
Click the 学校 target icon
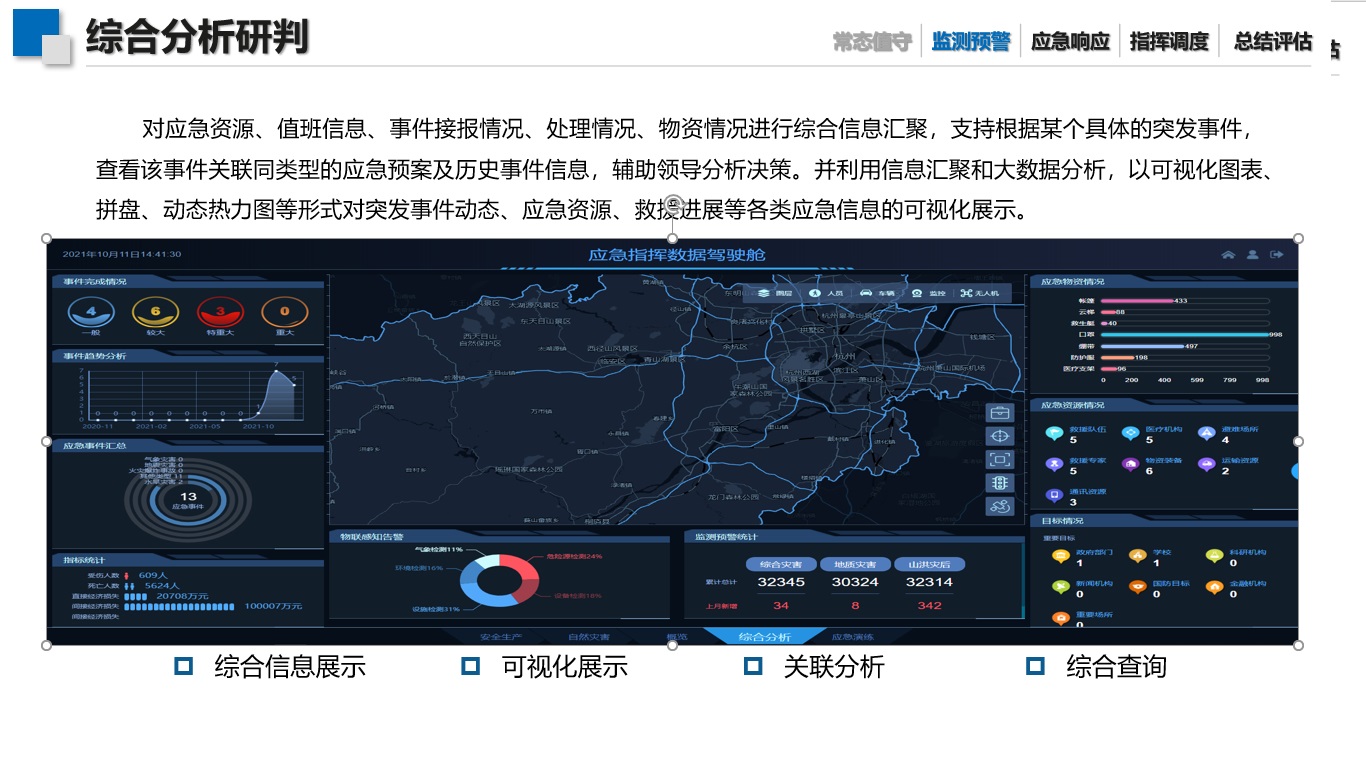tap(1138, 556)
